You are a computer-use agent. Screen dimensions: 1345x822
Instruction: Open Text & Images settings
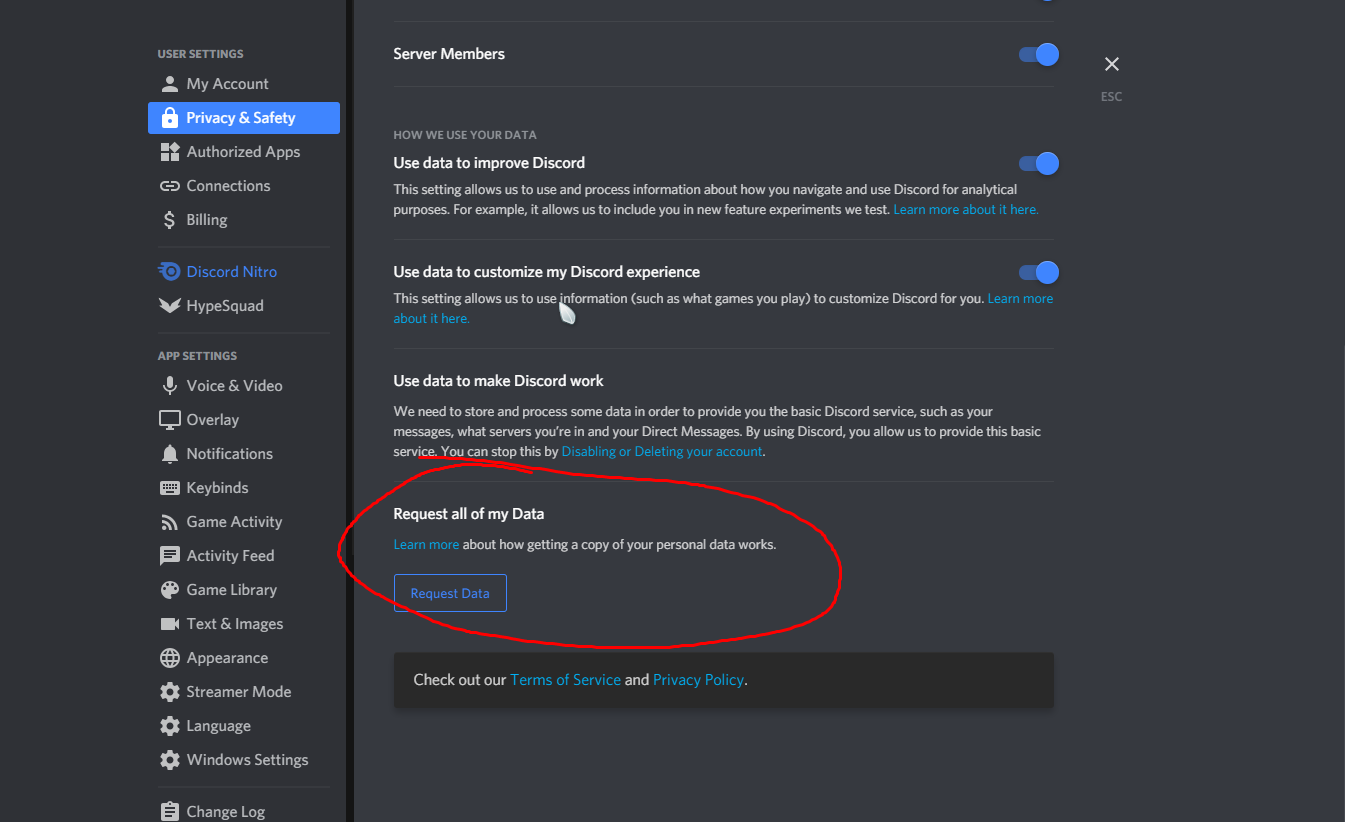(244, 624)
